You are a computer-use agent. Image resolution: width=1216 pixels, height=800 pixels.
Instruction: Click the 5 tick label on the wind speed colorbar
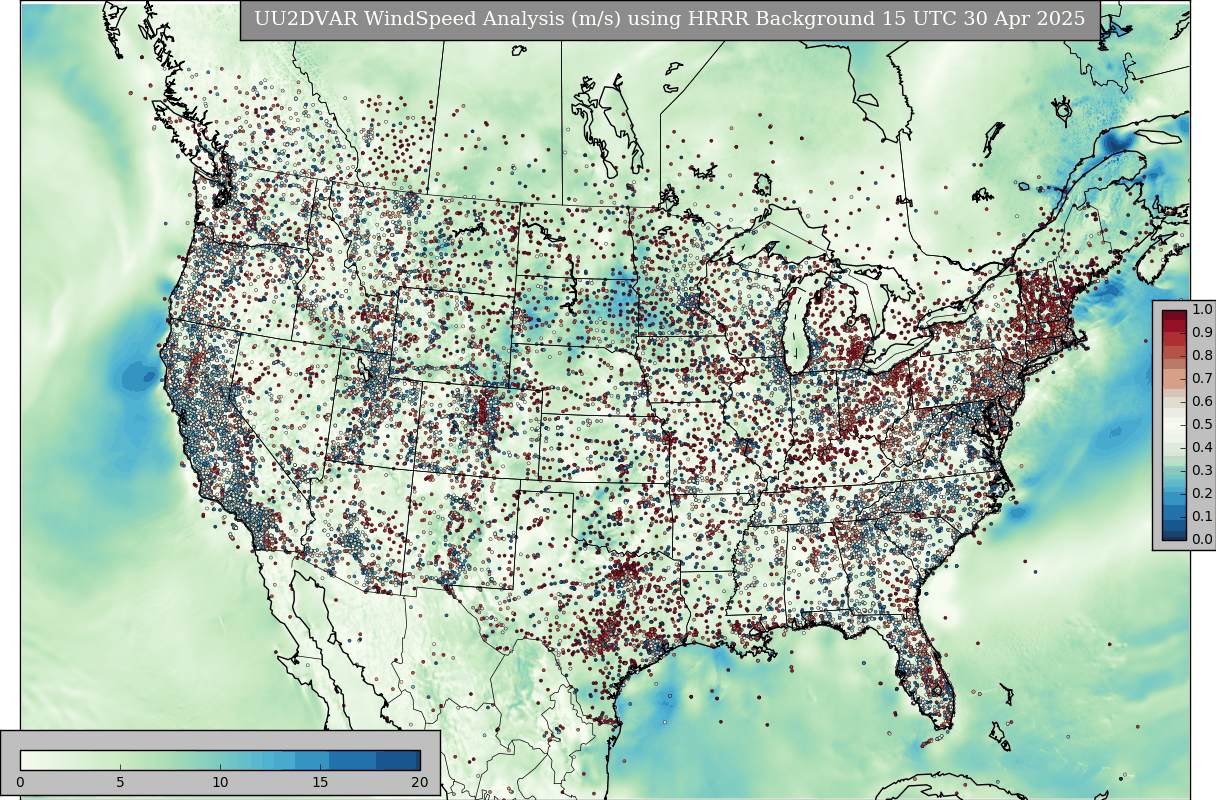tap(120, 782)
